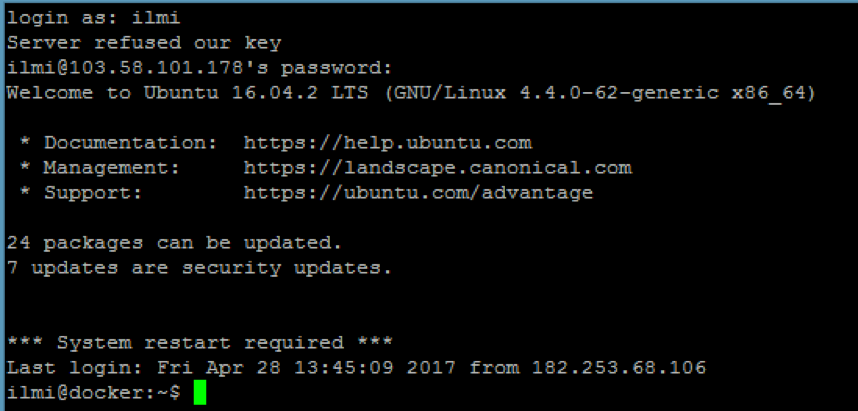Click the ilmi@docker:~$ shell prompt

click(x=94, y=393)
